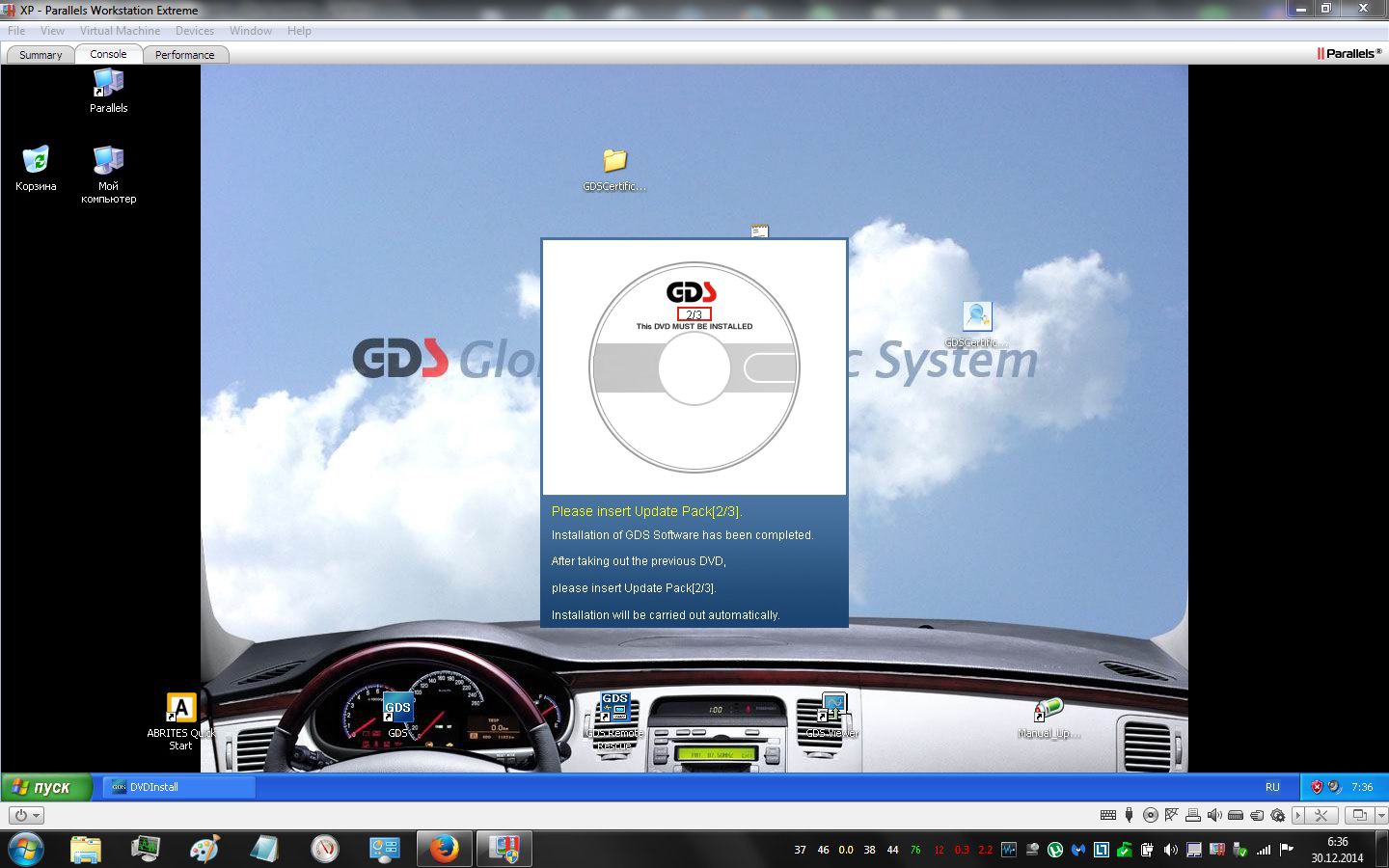Viewport: 1389px width, 868px height.
Task: Switch to the Performance tab
Action: [185, 55]
